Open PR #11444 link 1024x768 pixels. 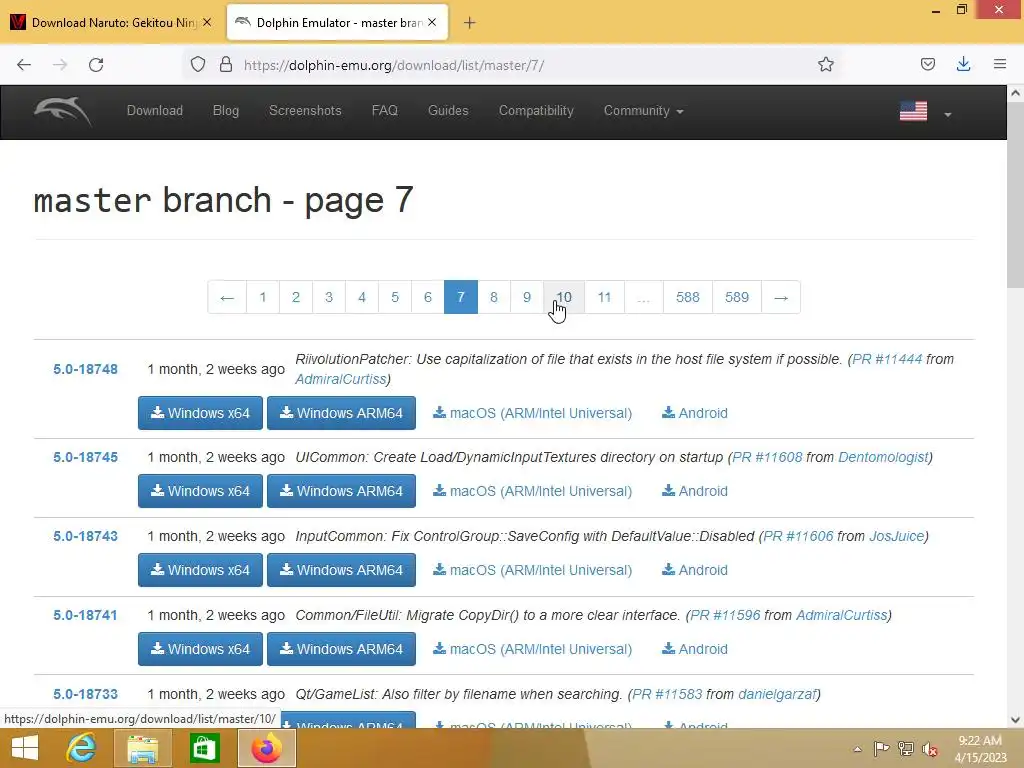coord(887,359)
